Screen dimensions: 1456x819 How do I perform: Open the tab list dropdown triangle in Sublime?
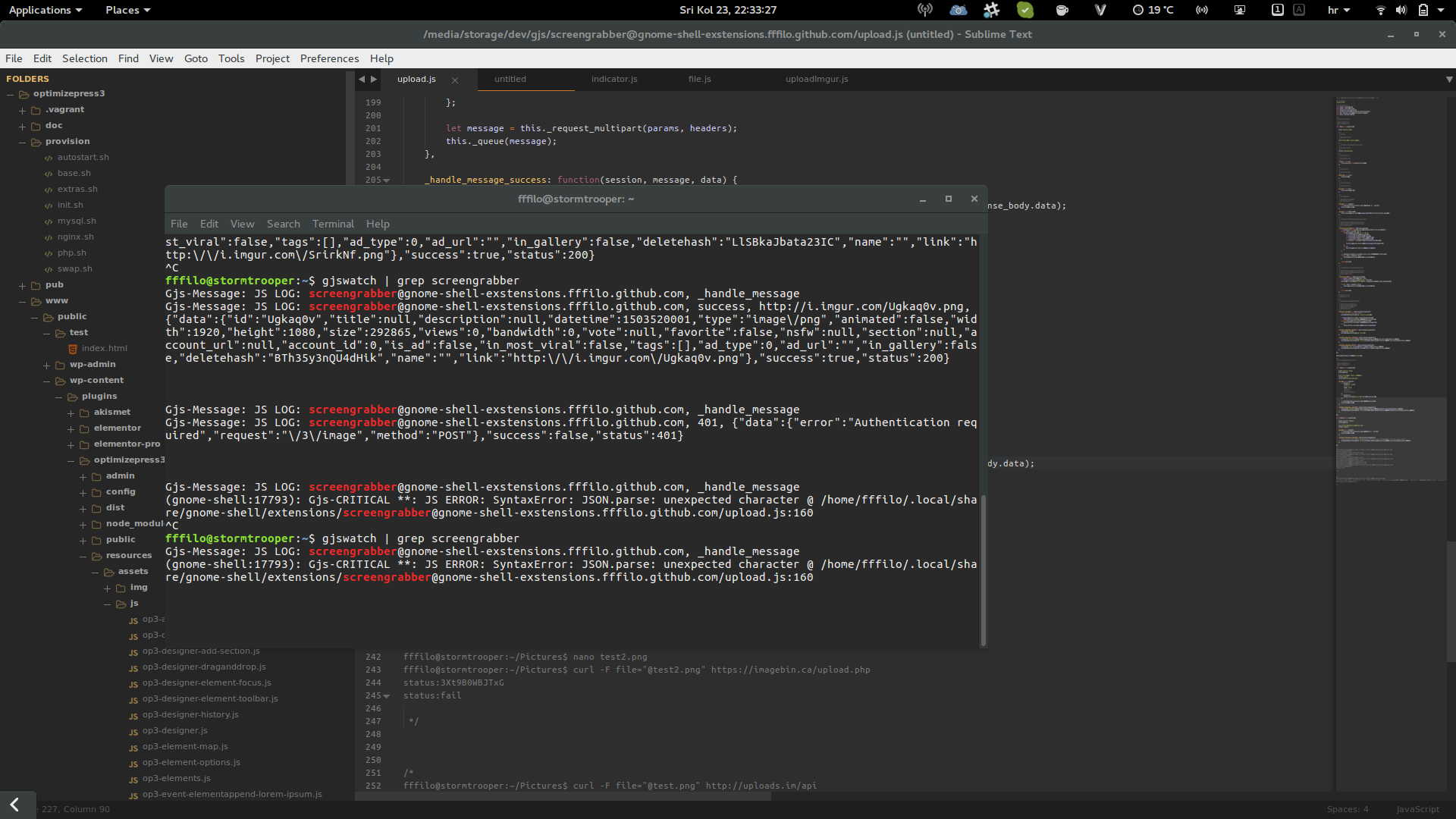pos(1449,79)
